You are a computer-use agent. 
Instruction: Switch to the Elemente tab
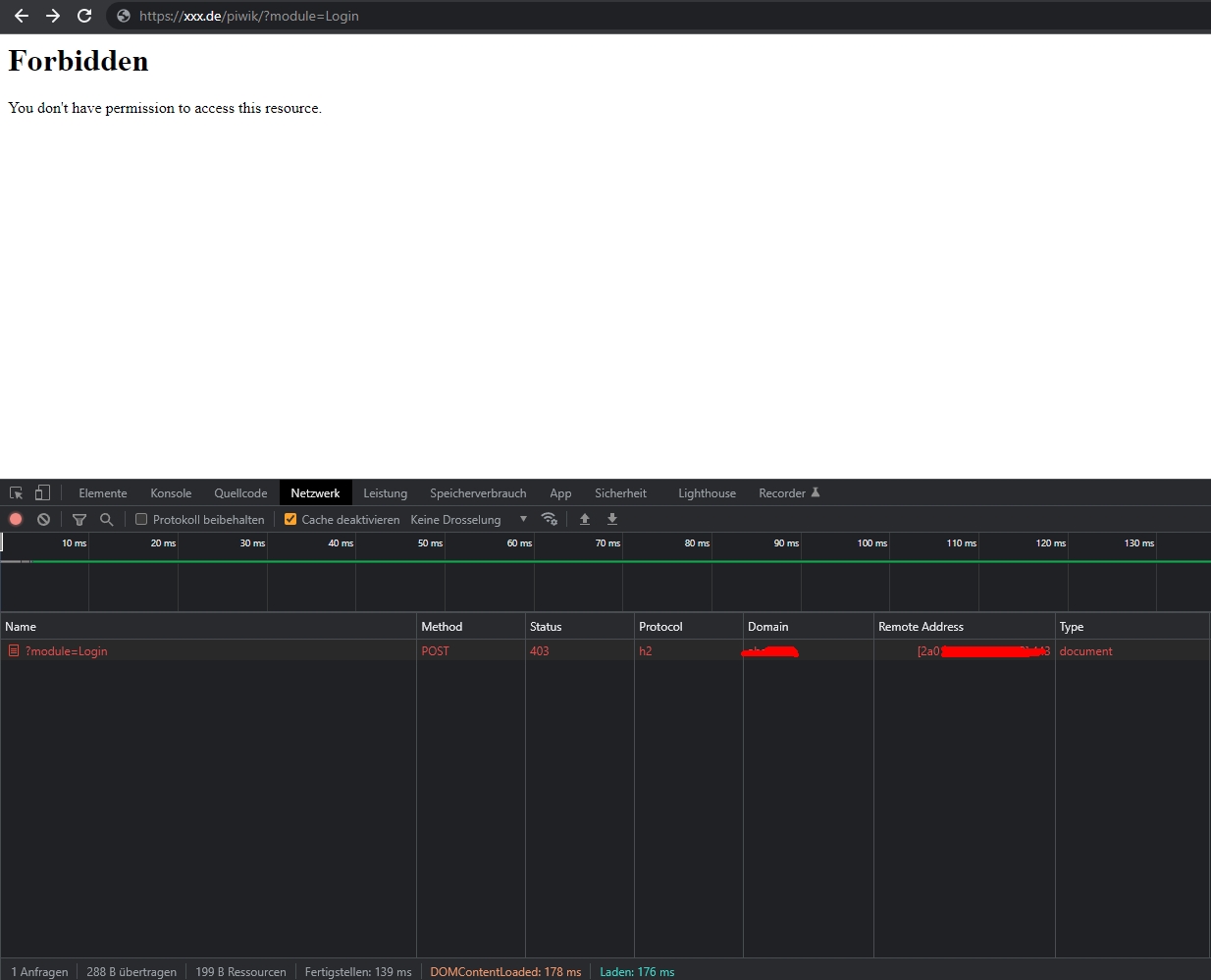pos(103,493)
